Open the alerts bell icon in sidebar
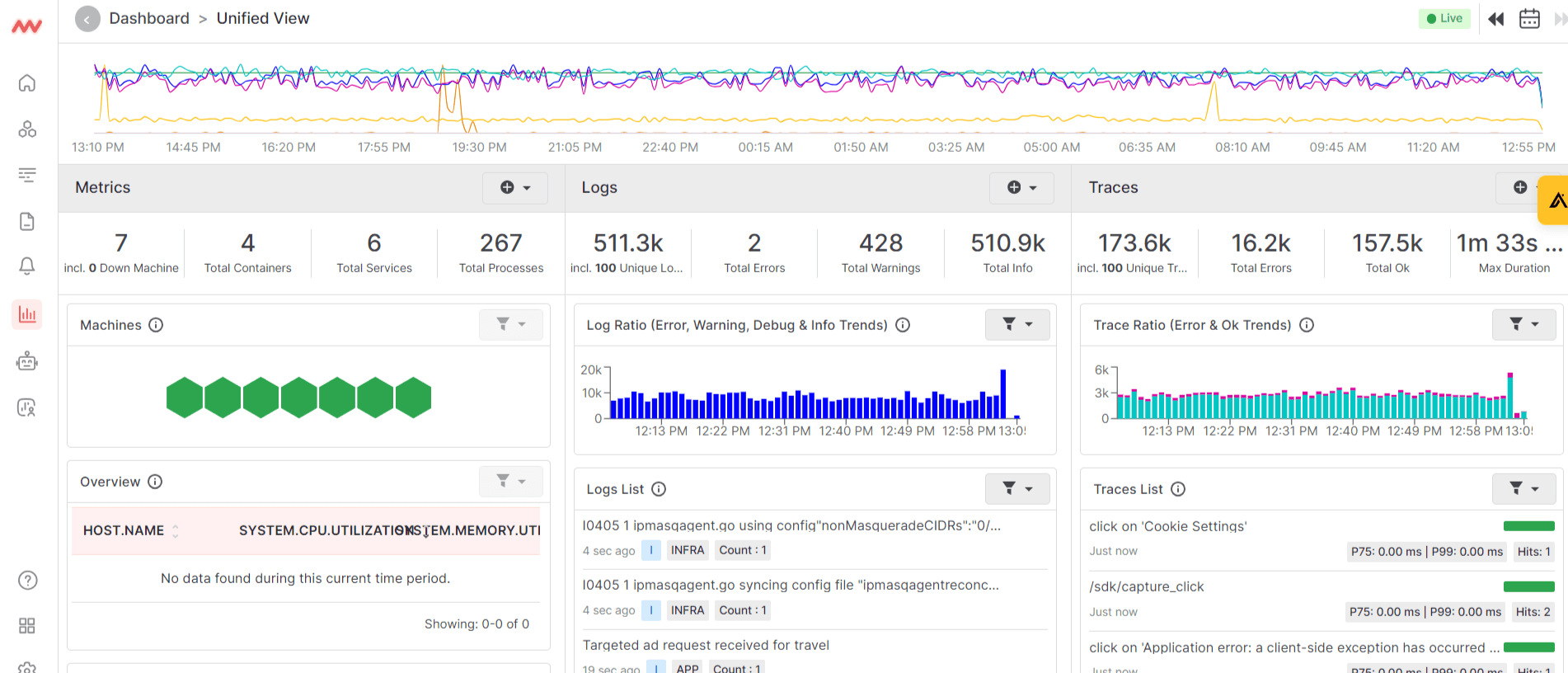The height and width of the screenshot is (673, 1568). [x=27, y=266]
